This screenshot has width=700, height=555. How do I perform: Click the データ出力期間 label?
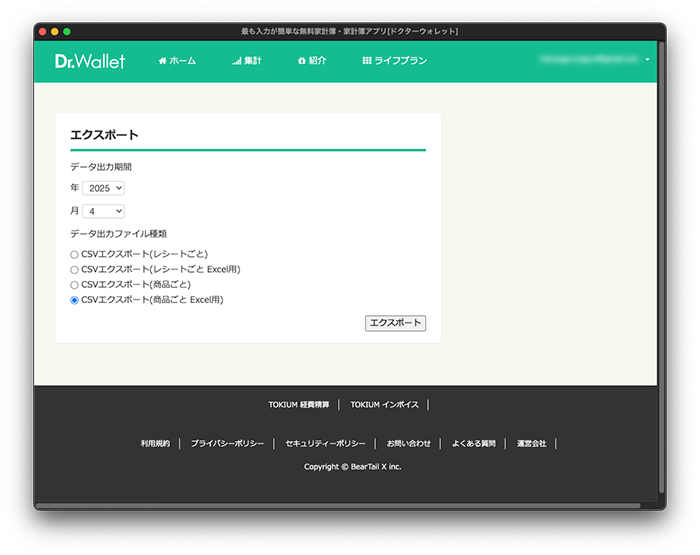pyautogui.click(x=101, y=167)
